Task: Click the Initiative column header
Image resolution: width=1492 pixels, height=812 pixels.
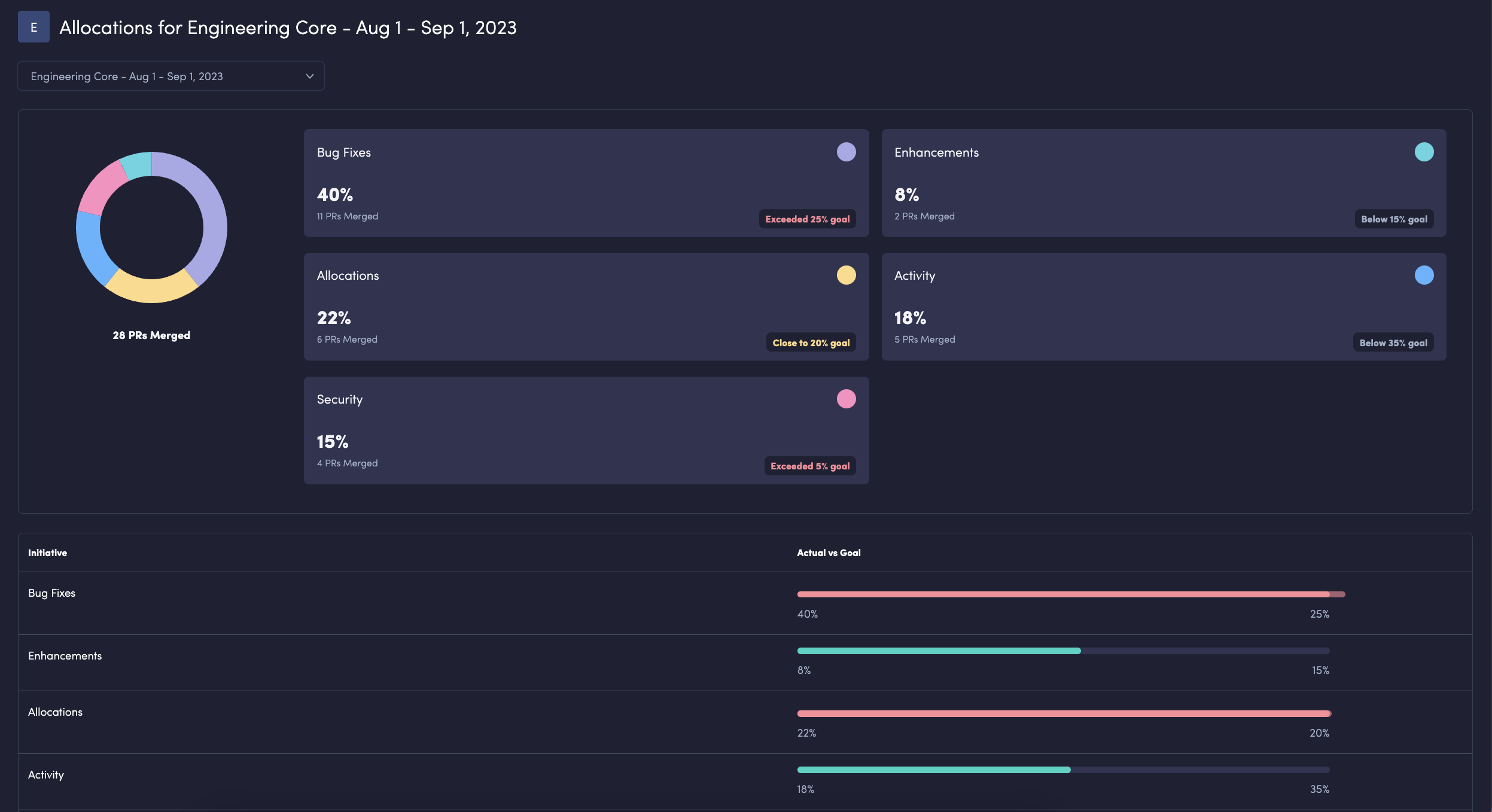Action: (47, 552)
